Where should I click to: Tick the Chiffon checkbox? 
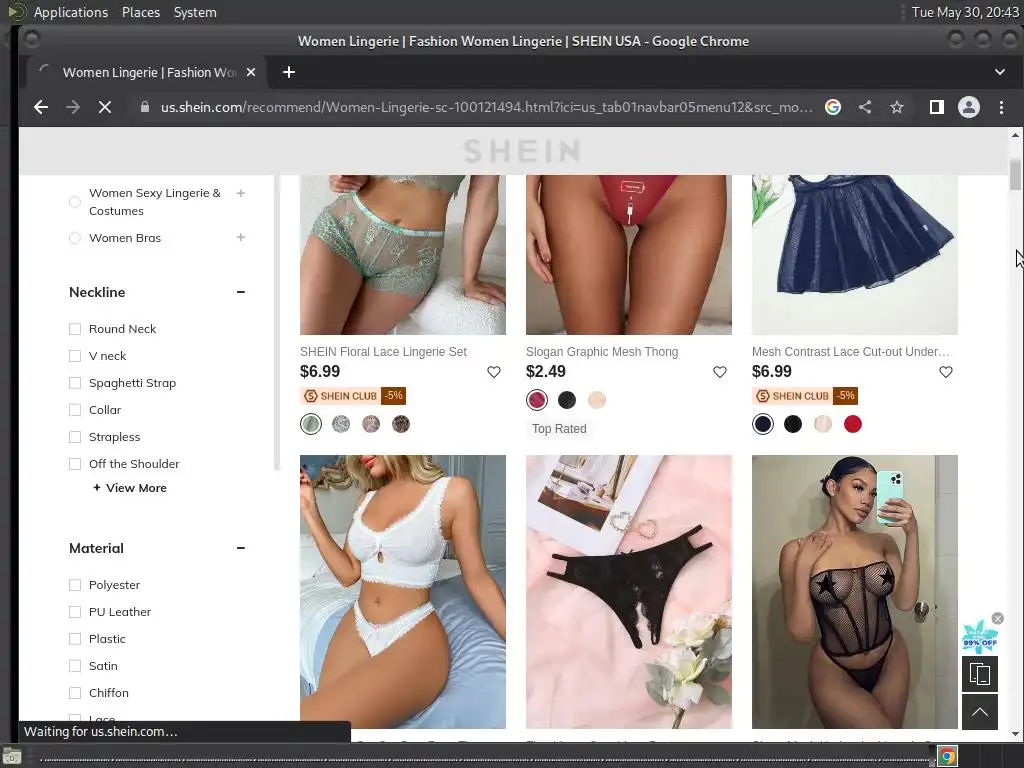[75, 693]
